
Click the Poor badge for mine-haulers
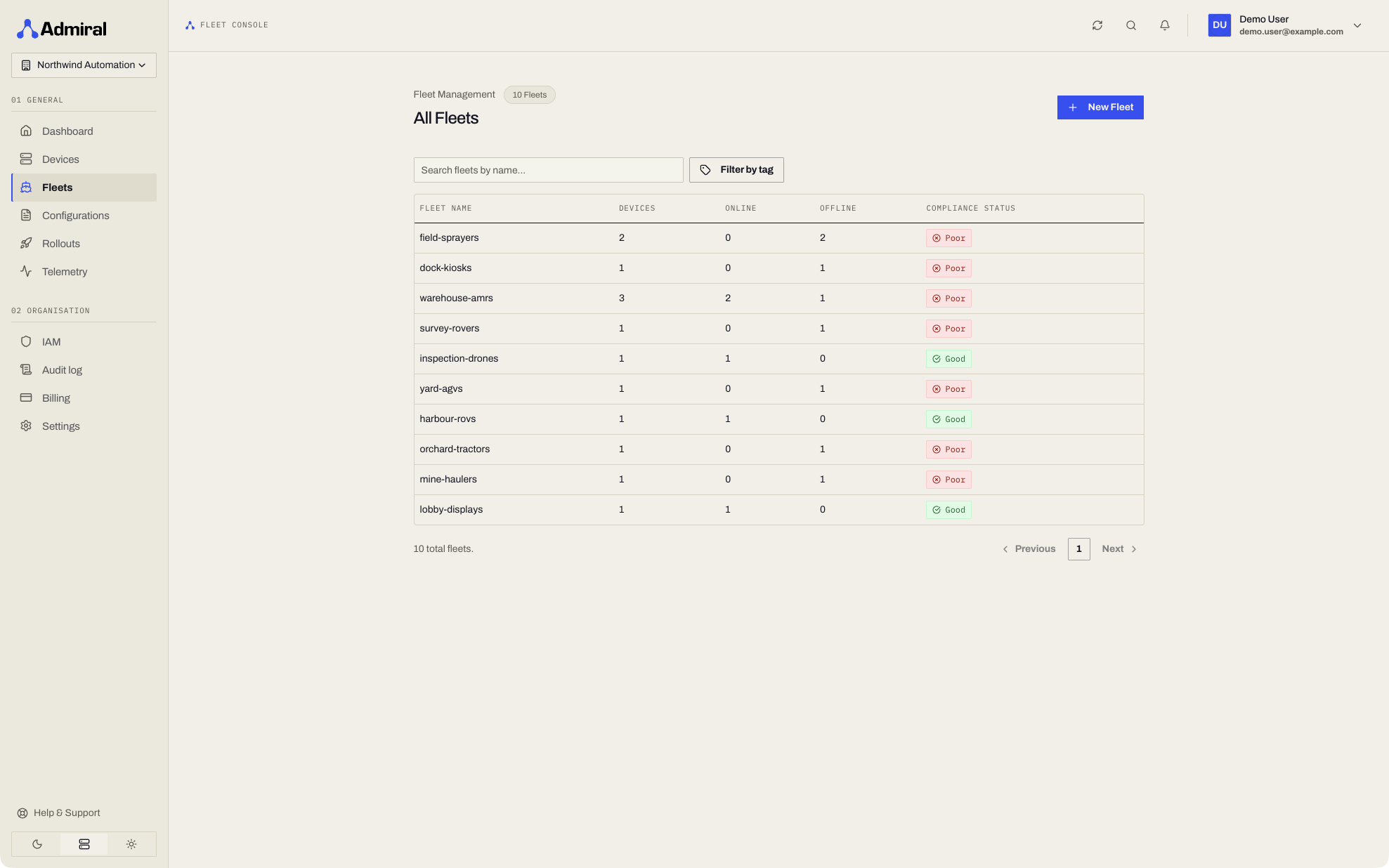[948, 480]
